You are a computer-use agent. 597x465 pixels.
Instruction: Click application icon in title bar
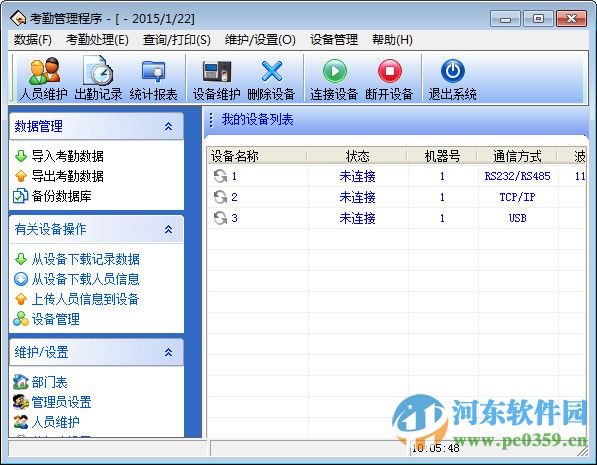pyautogui.click(x=18, y=18)
